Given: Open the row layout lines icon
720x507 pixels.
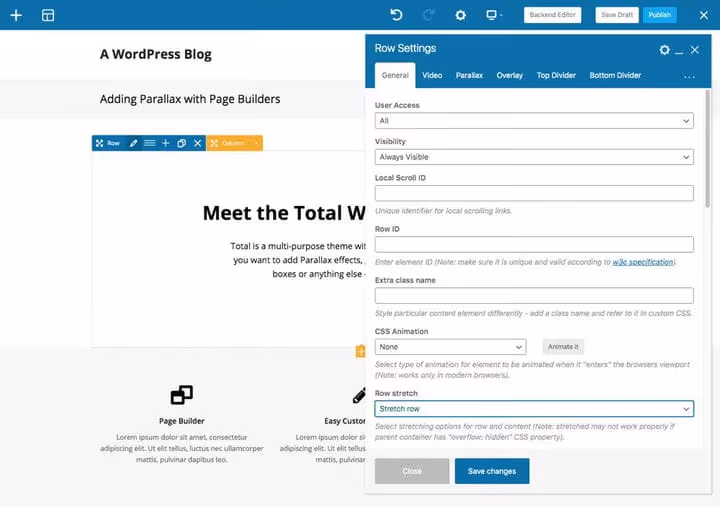Looking at the screenshot, I should pos(149,143).
